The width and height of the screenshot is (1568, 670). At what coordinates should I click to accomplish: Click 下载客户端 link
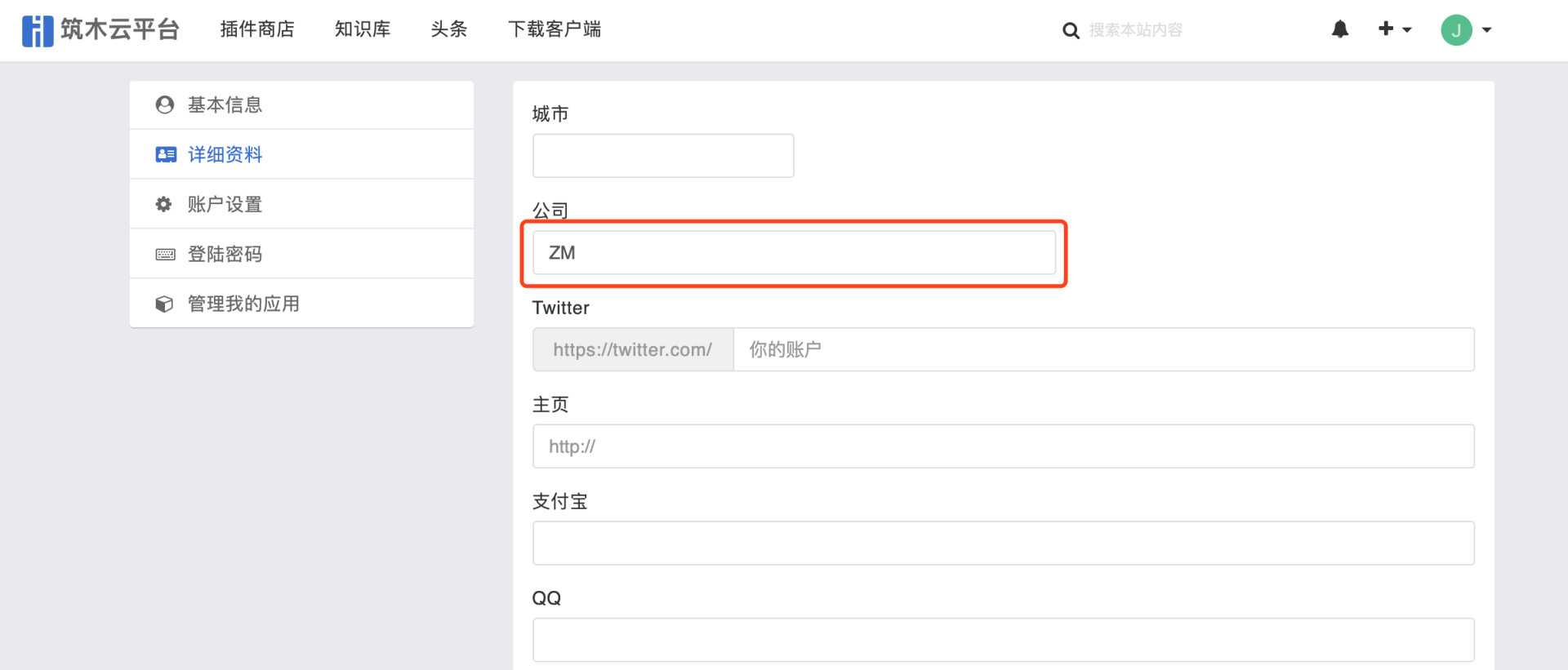point(555,29)
